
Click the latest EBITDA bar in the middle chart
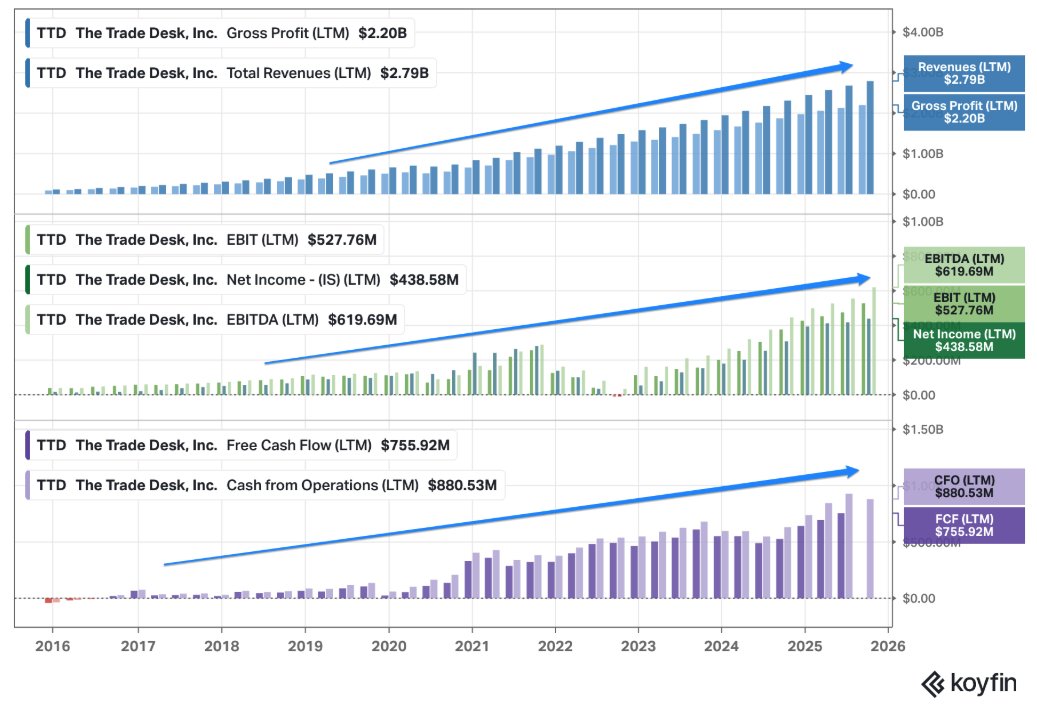tap(874, 341)
